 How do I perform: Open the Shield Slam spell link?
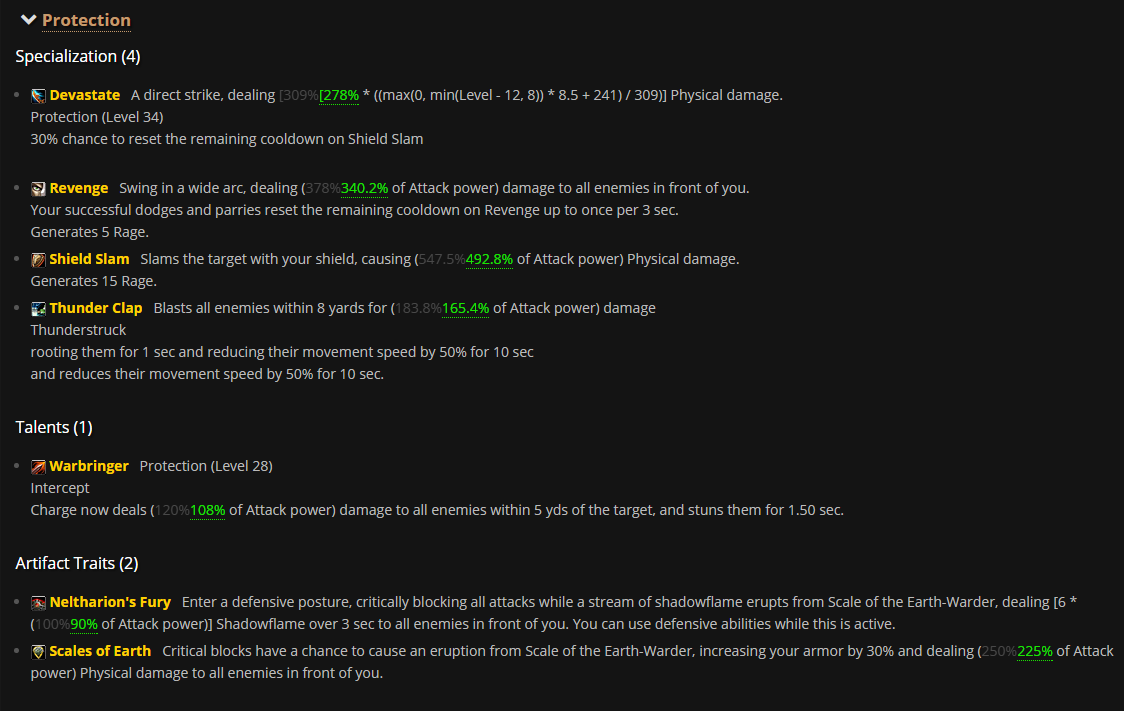90,259
